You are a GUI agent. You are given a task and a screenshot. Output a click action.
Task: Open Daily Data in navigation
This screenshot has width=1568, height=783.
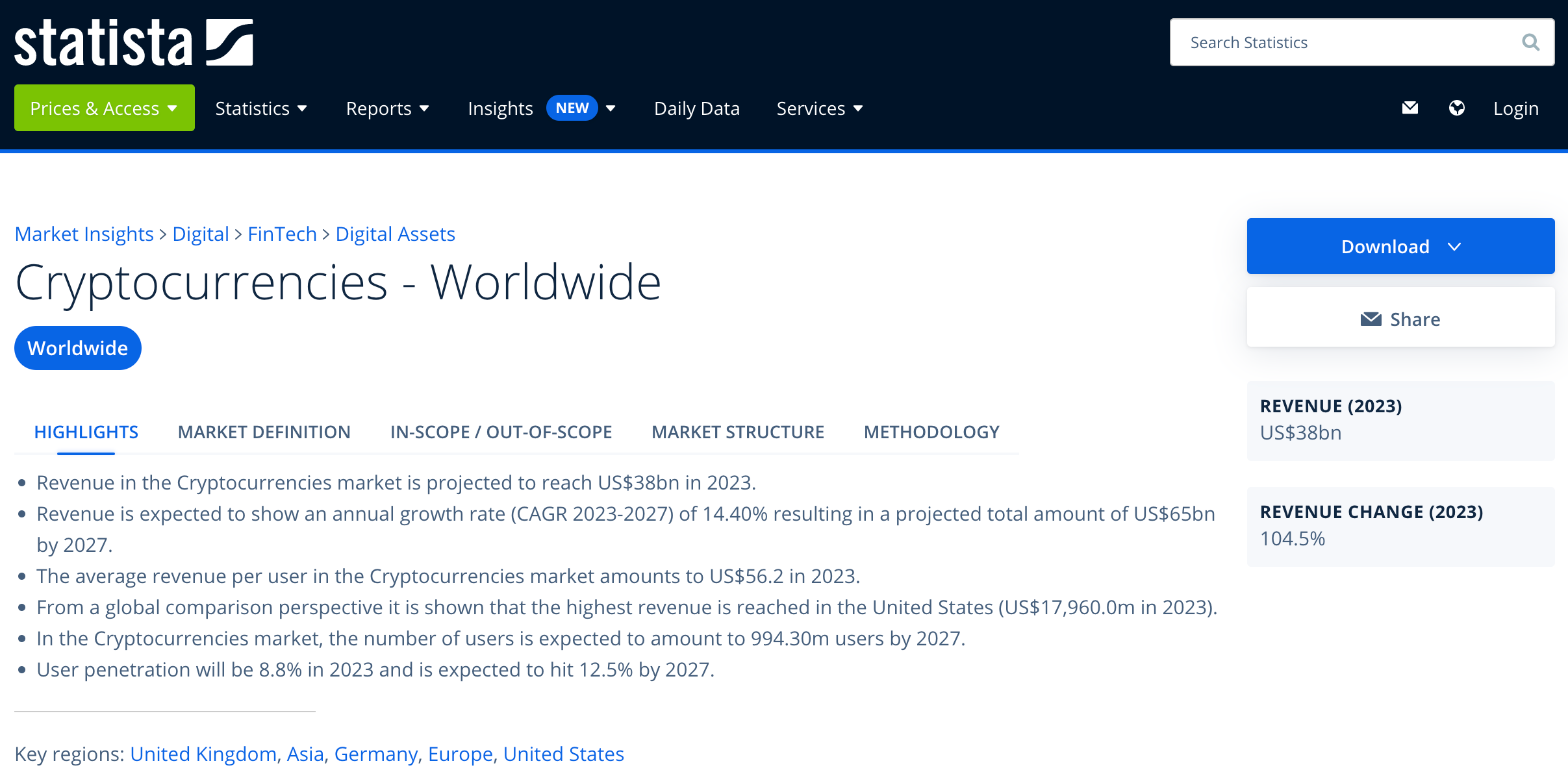tap(696, 108)
